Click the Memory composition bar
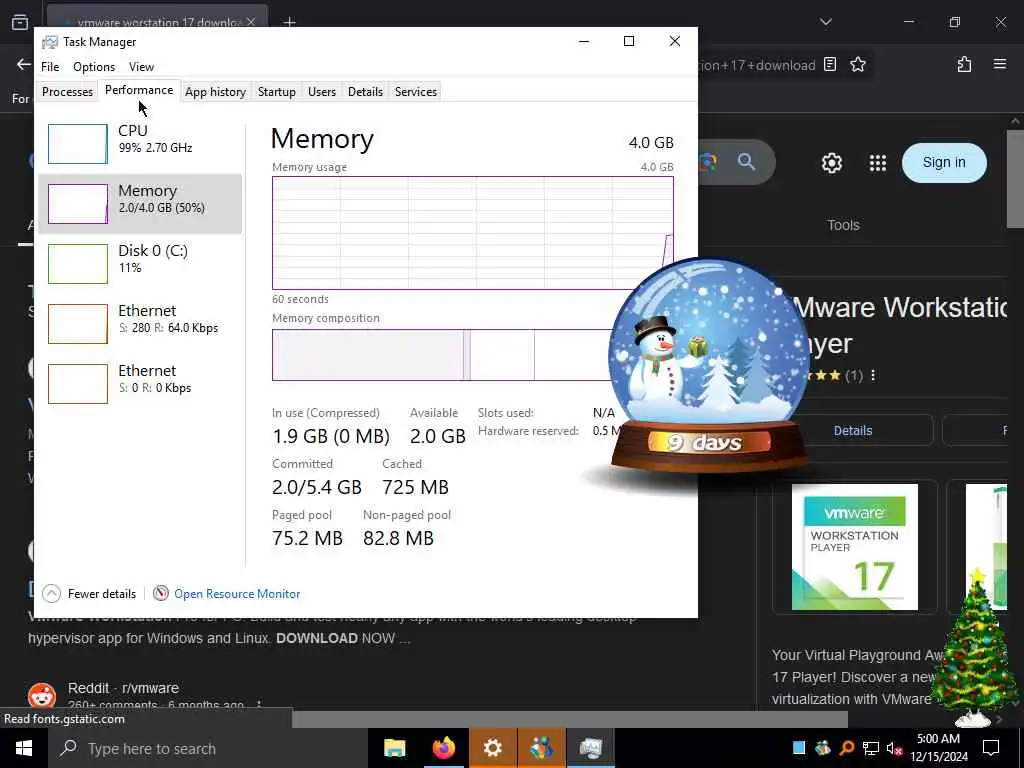Image resolution: width=1024 pixels, height=768 pixels. (441, 355)
